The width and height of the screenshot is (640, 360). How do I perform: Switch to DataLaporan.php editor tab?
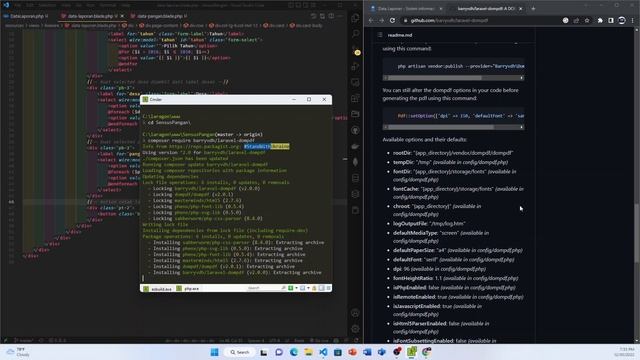coord(26,16)
